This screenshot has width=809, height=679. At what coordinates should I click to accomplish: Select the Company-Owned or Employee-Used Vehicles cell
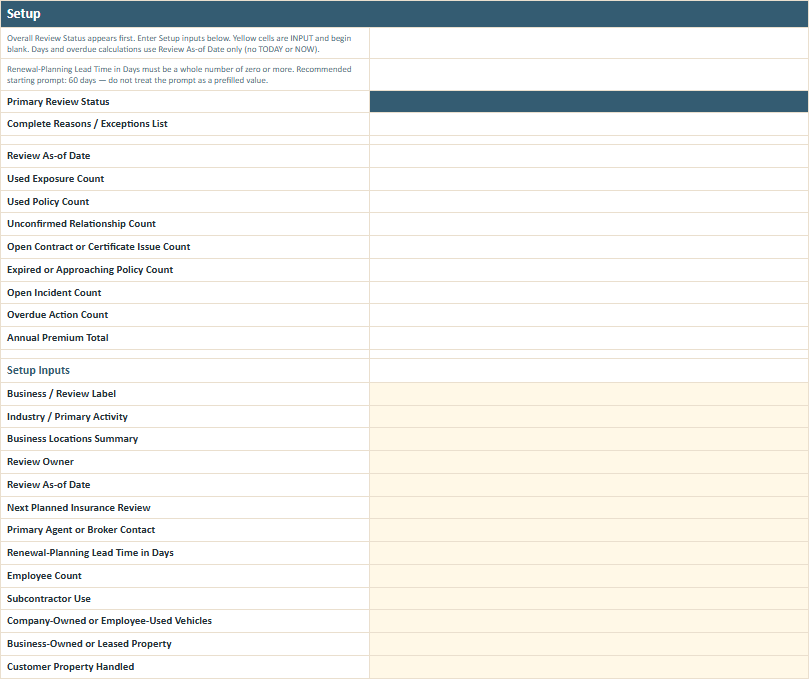point(589,621)
